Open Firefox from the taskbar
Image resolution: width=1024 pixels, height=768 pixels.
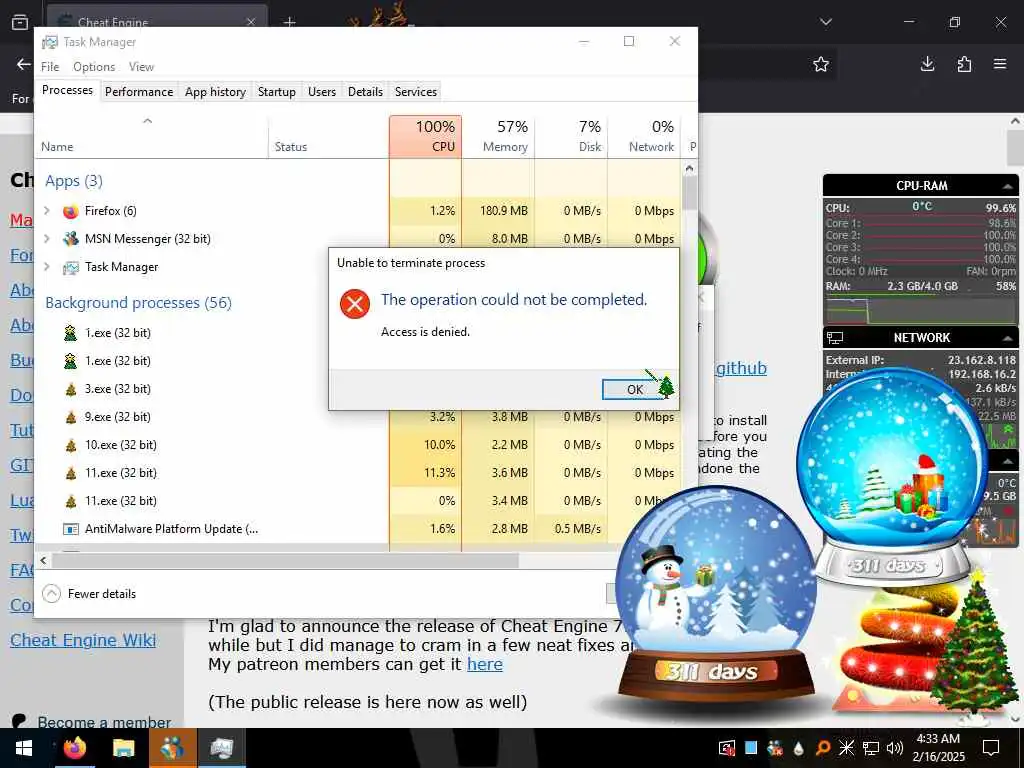coord(74,748)
